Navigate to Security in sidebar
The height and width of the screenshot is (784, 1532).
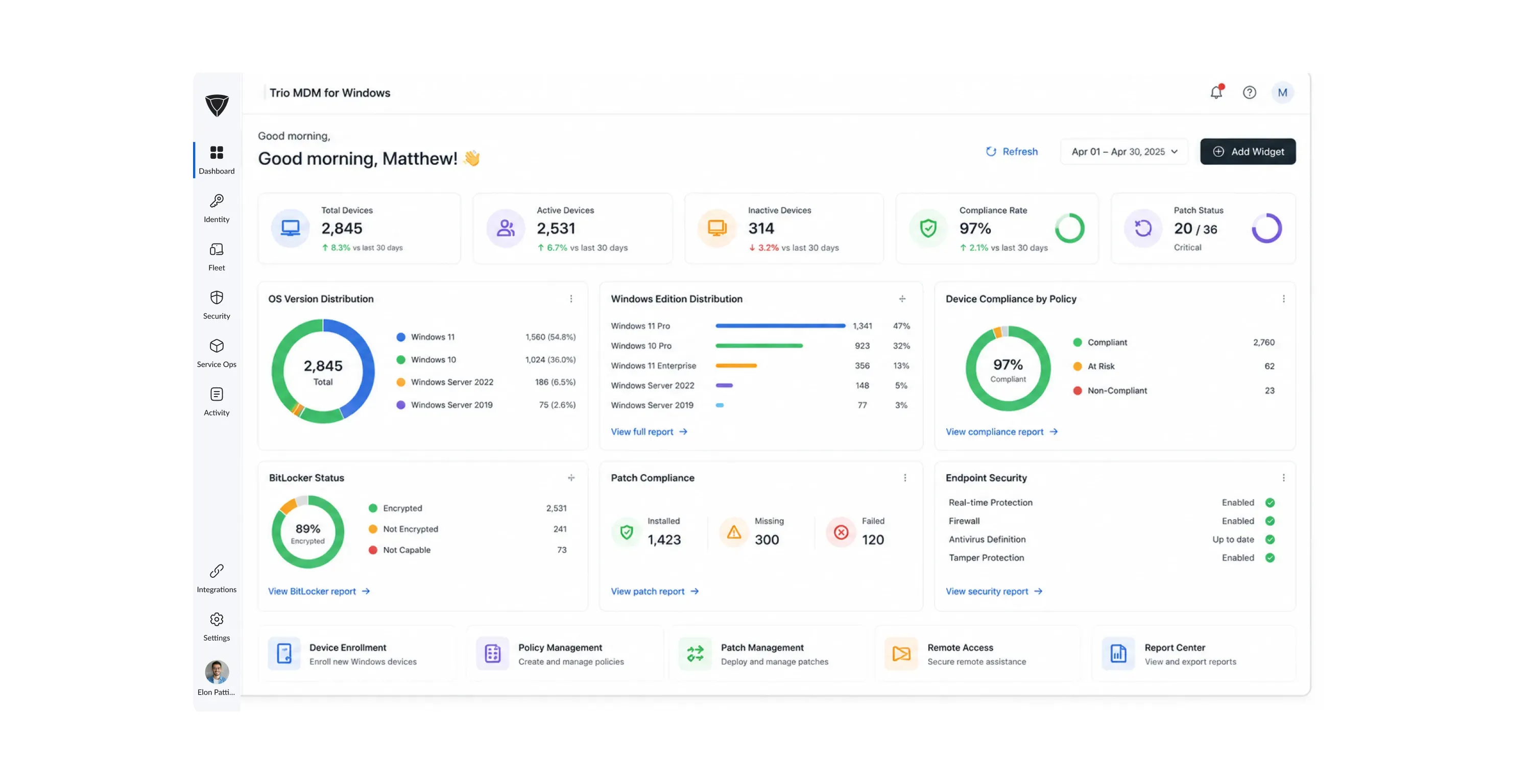pyautogui.click(x=217, y=305)
